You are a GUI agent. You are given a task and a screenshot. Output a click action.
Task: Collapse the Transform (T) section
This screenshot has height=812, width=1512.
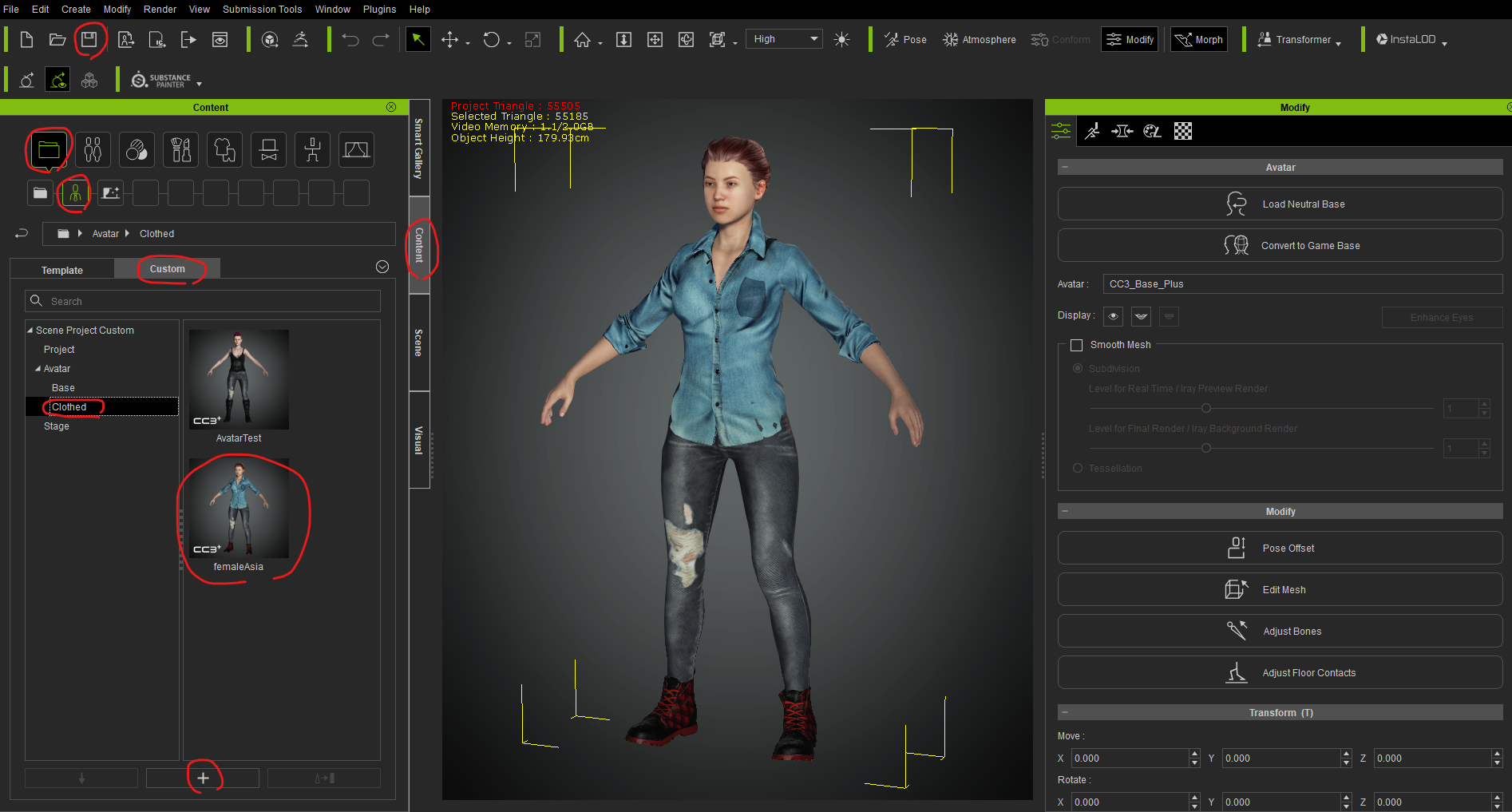pos(1065,712)
